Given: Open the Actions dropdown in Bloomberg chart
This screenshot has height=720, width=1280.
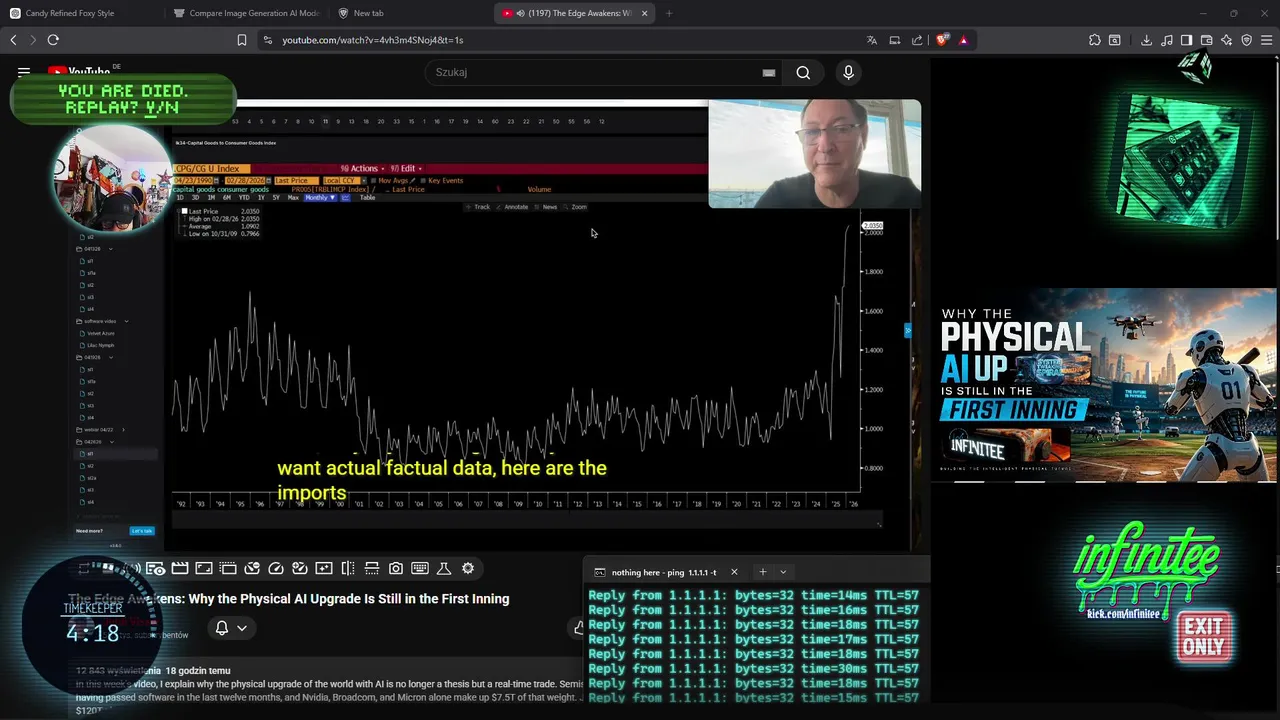Looking at the screenshot, I should [361, 168].
